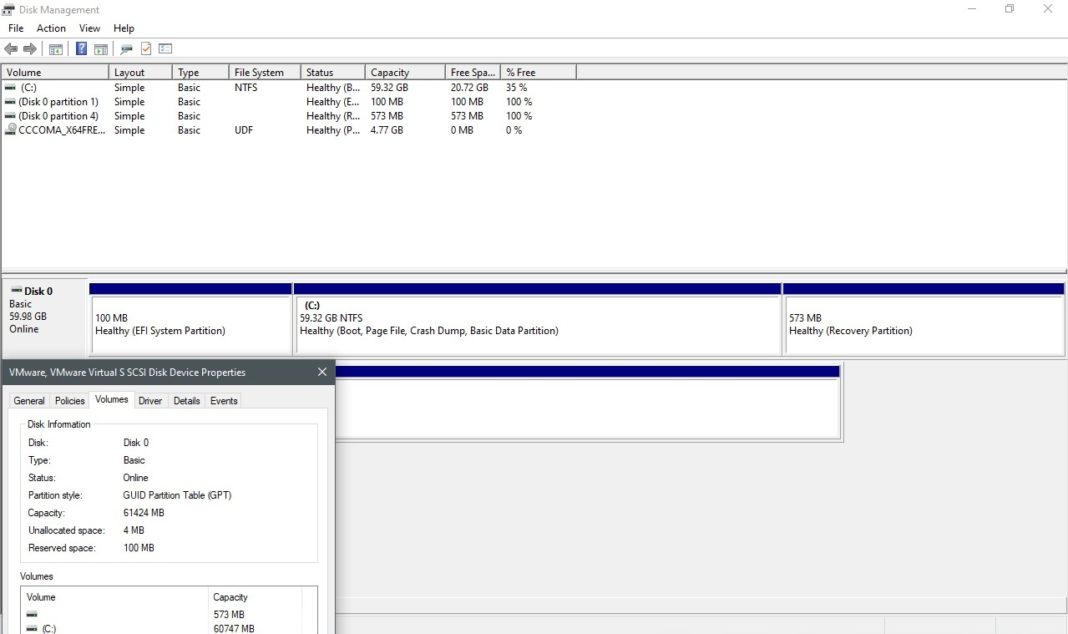Click the Forward navigation arrow
1068x634 pixels.
[28, 48]
